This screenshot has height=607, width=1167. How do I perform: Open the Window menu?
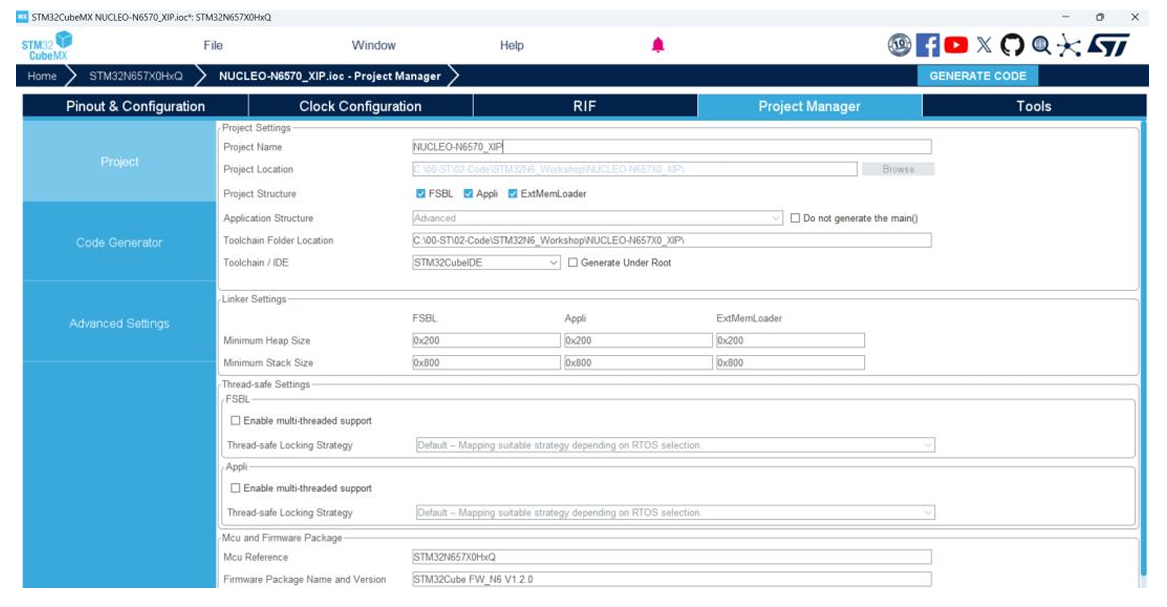(x=374, y=45)
